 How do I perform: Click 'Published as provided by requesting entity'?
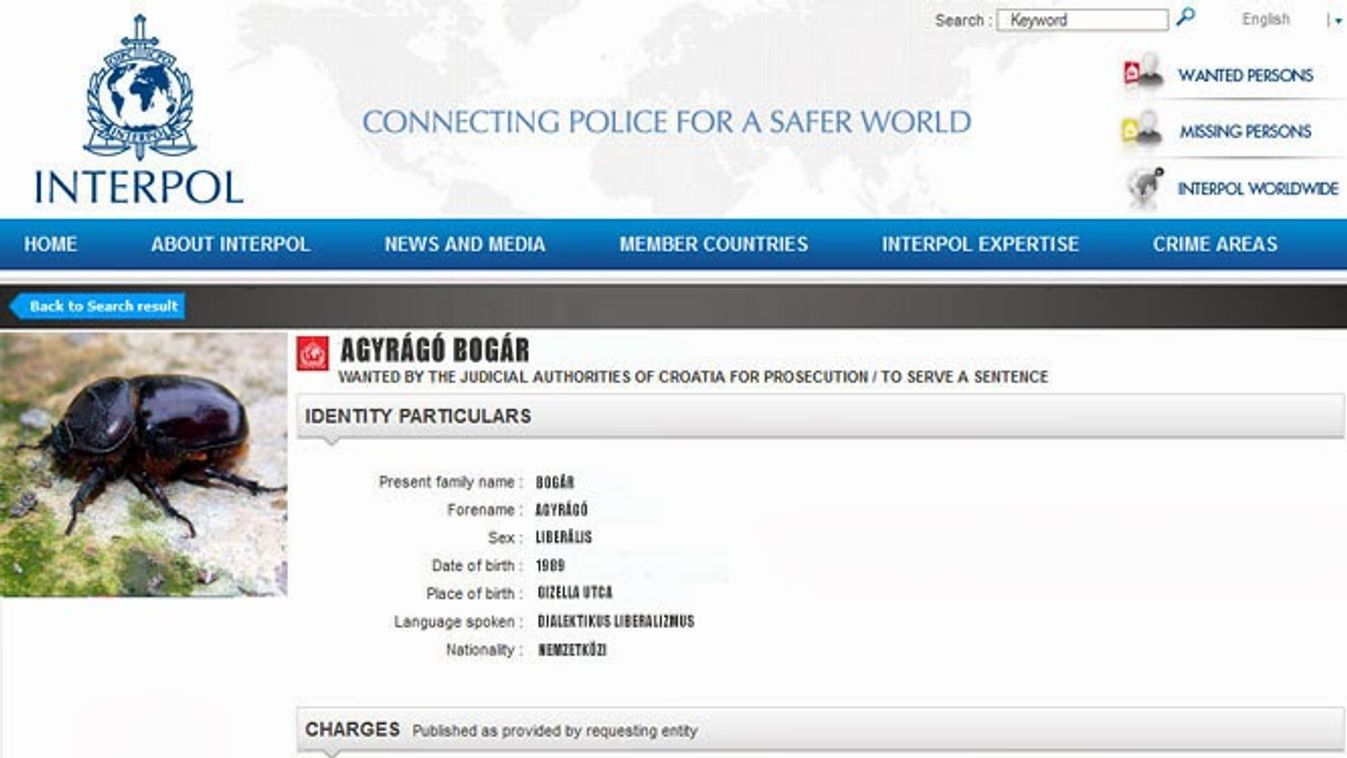tap(555, 731)
